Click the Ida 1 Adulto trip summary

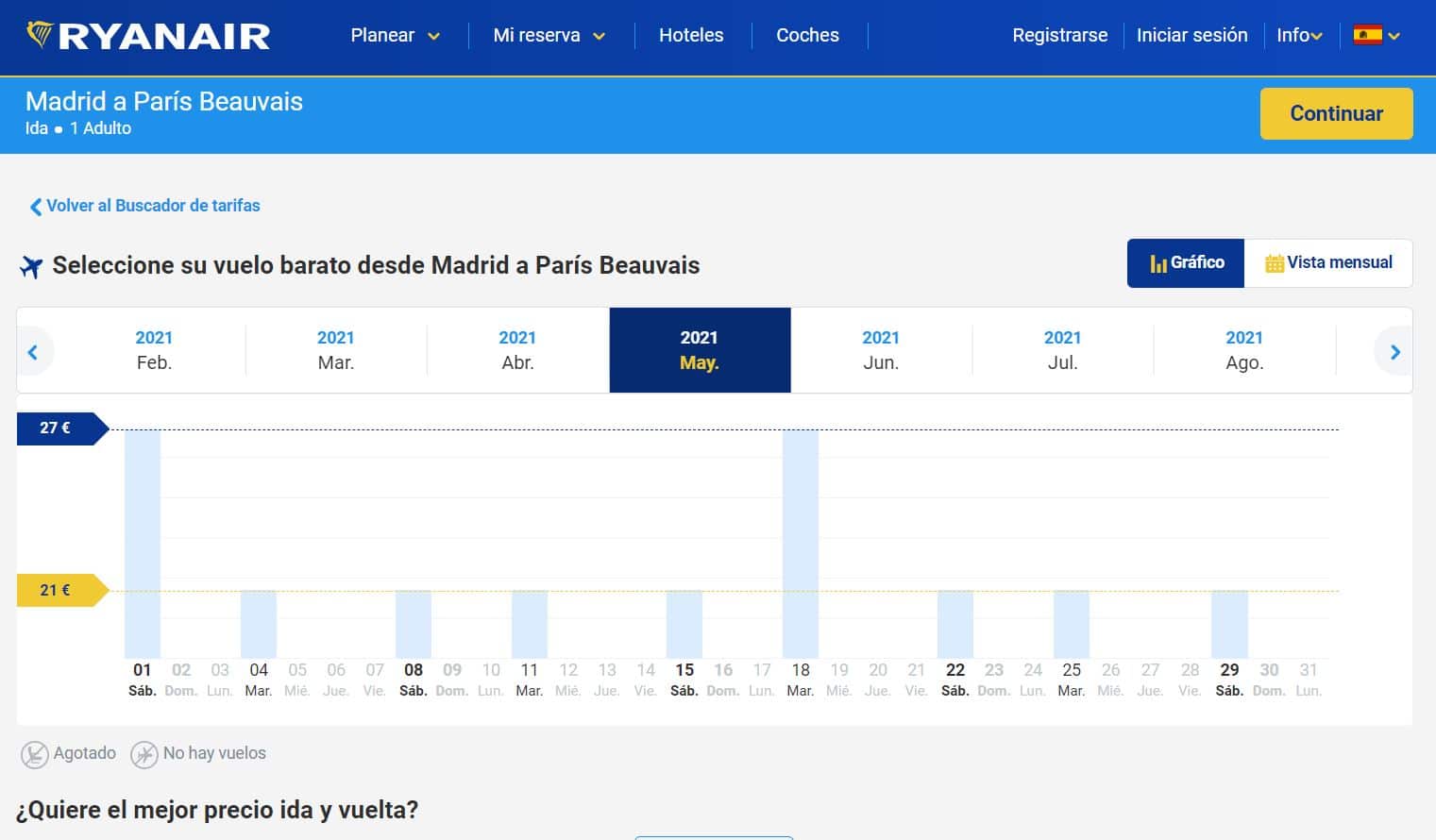tap(78, 128)
